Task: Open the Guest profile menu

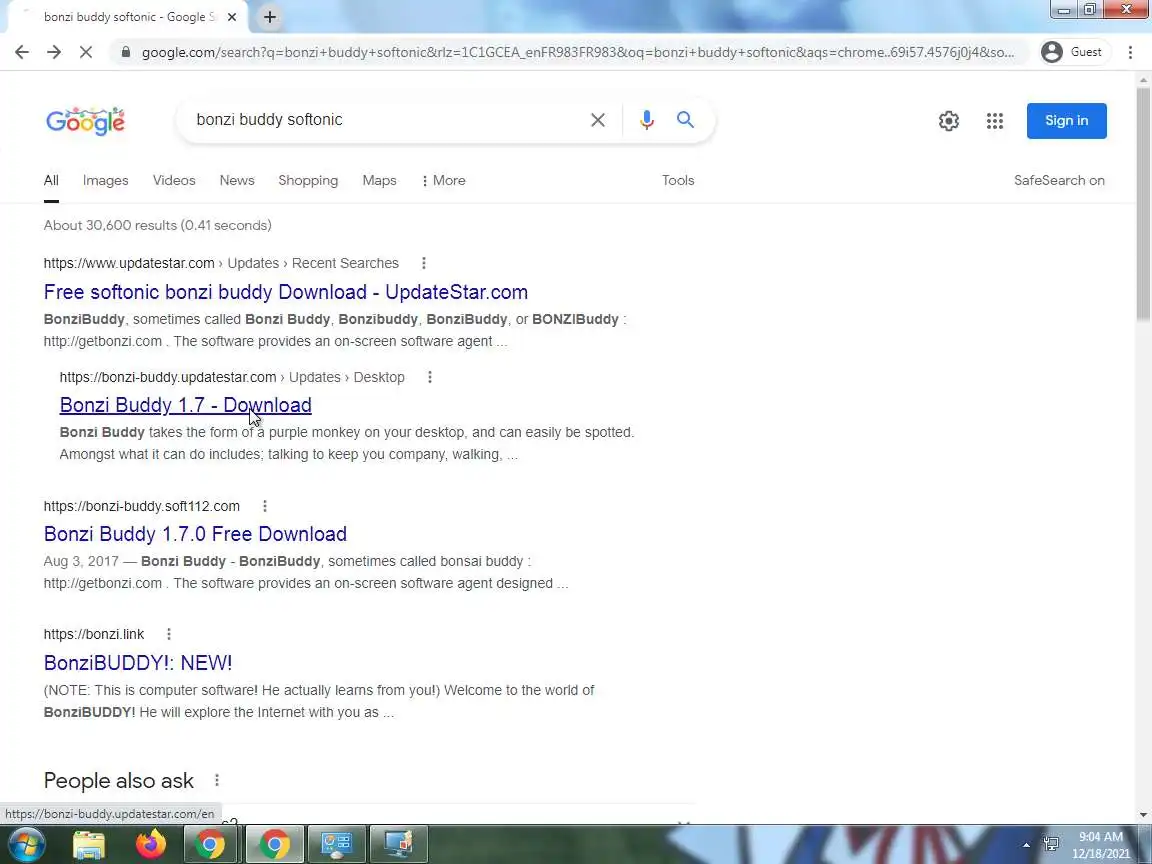Action: [1073, 52]
